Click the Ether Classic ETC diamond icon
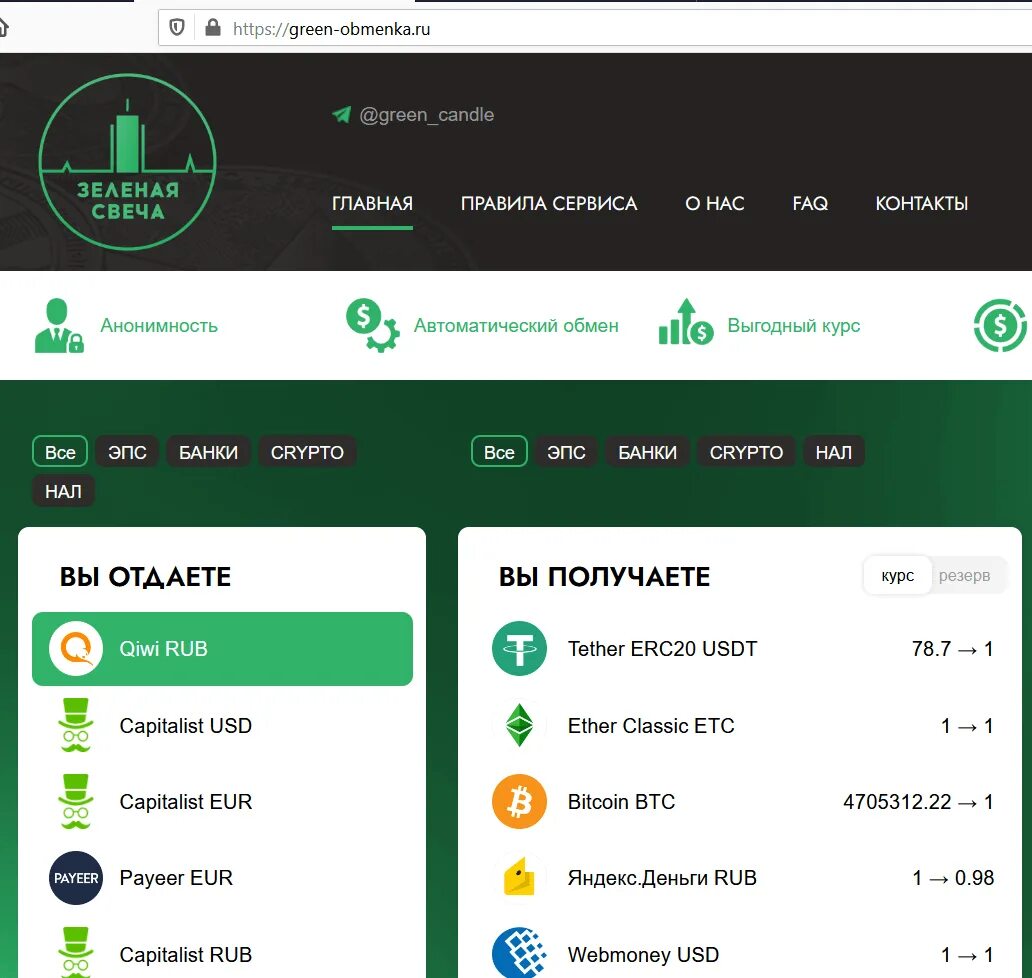This screenshot has width=1032, height=978. coord(519,725)
